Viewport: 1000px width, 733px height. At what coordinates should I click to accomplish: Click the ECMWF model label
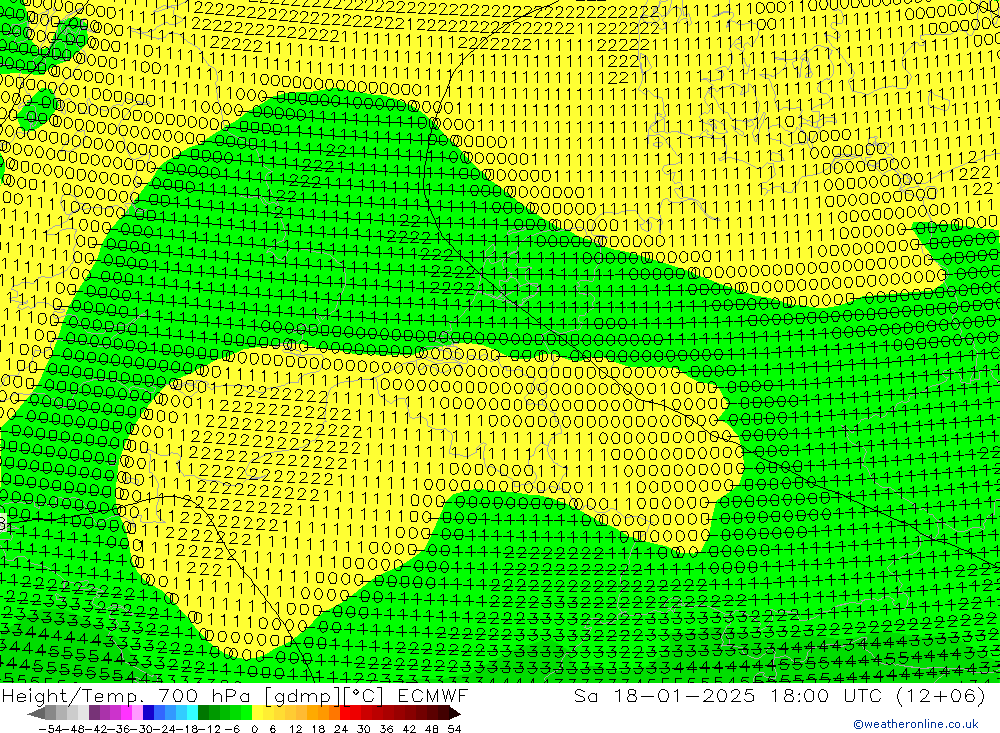pos(433,695)
